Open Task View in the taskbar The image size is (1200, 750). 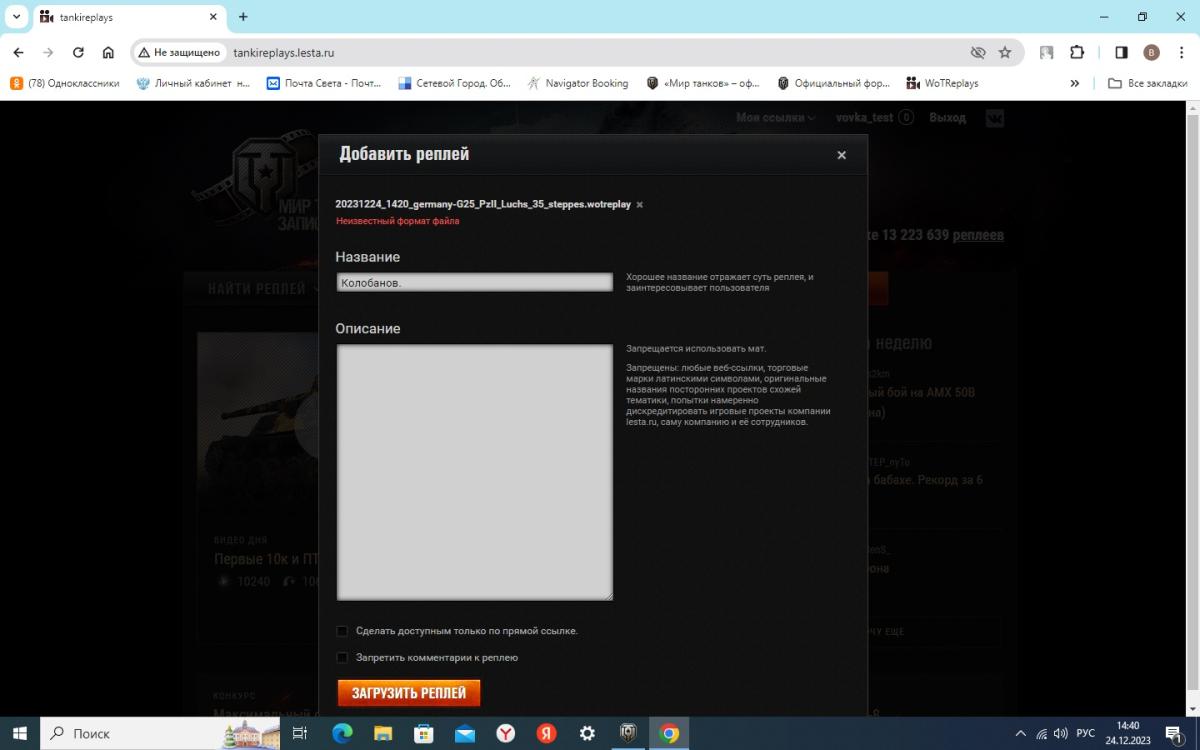coord(299,733)
